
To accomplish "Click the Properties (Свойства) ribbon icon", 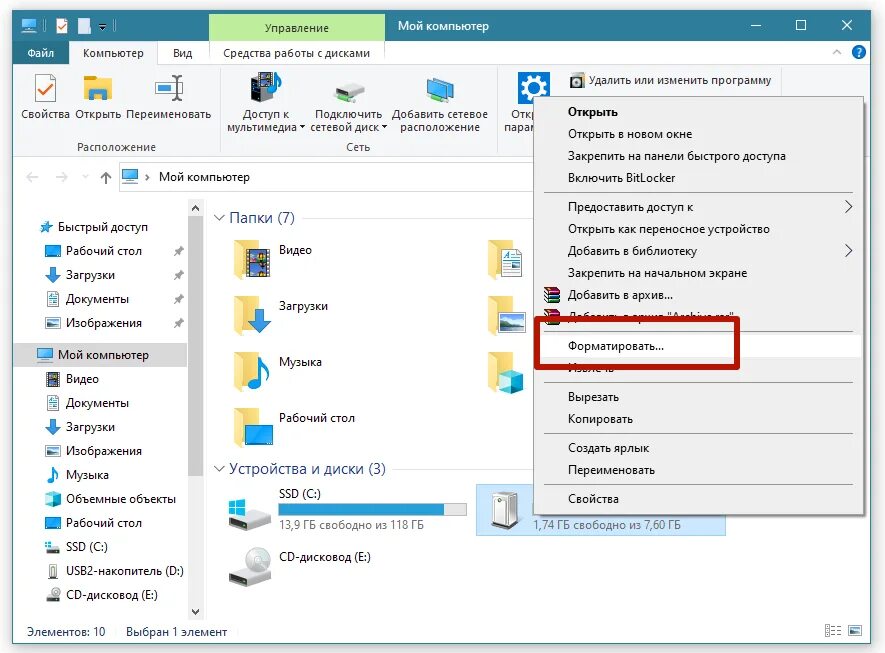I will tap(45, 89).
